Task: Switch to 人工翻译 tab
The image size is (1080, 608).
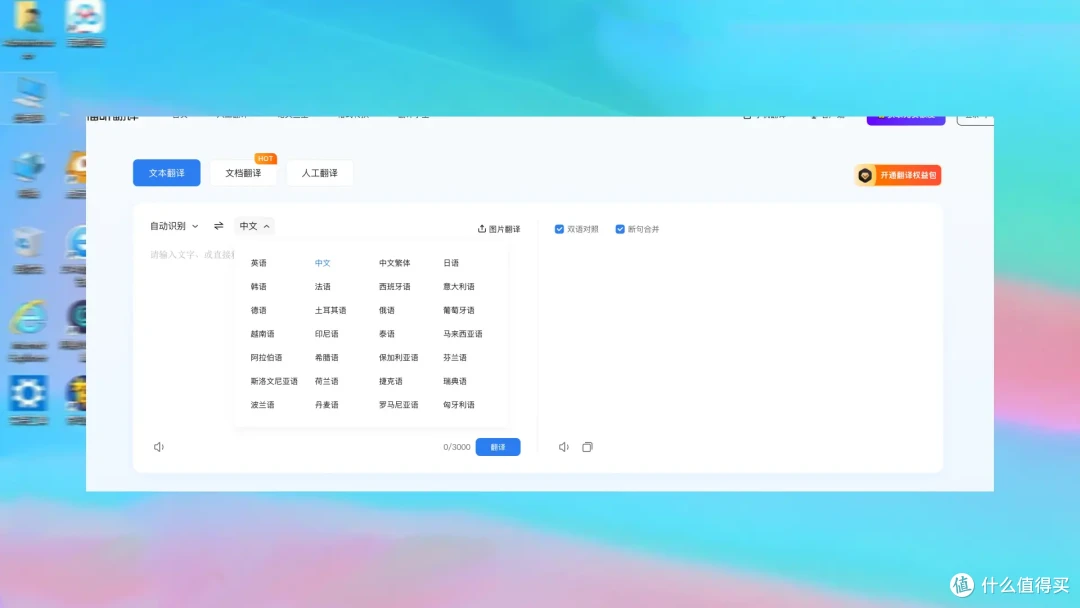Action: coord(320,173)
